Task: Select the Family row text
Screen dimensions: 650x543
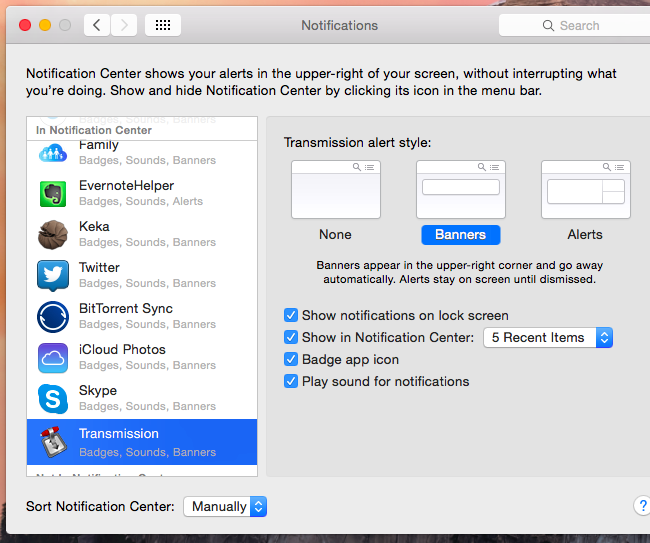Action: [99, 145]
